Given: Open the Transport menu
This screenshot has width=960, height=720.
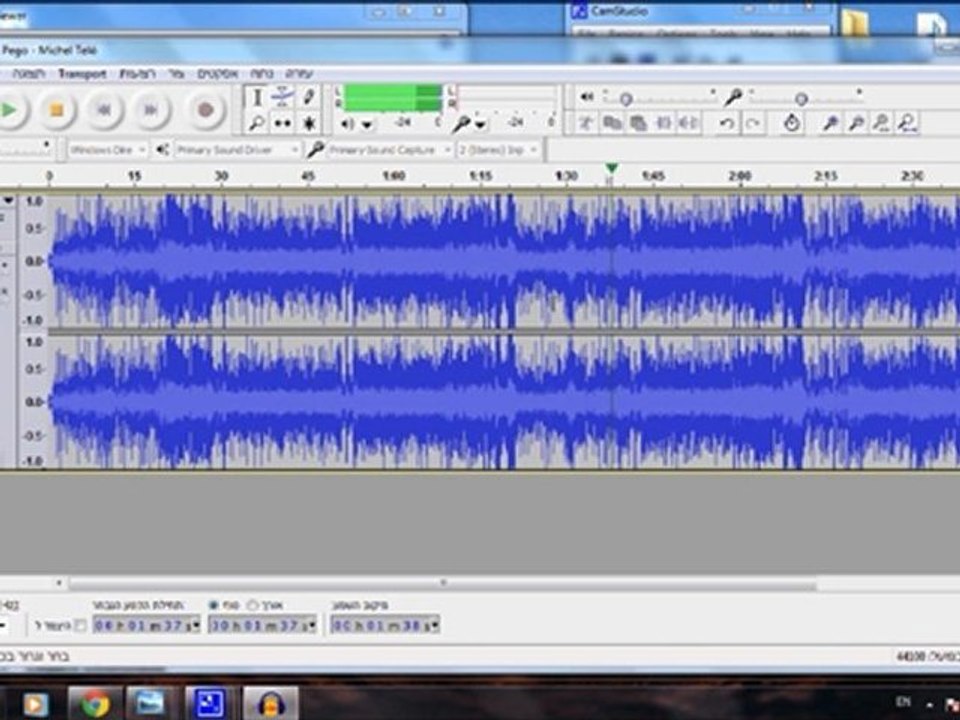Looking at the screenshot, I should [x=82, y=74].
